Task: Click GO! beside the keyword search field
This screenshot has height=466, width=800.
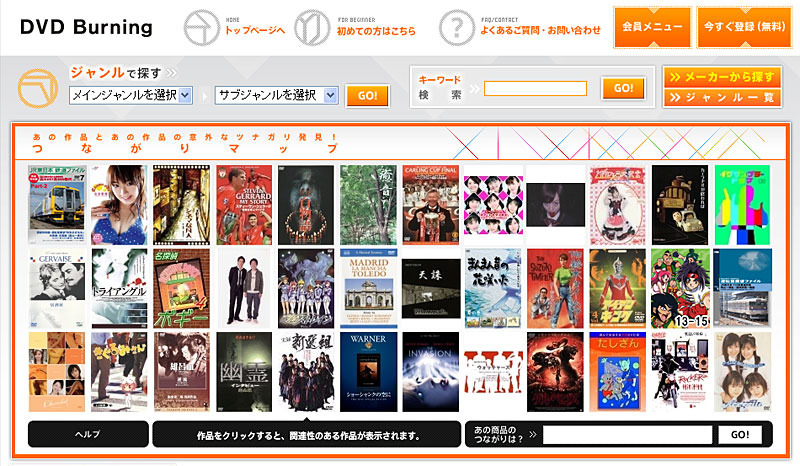Action: (623, 88)
